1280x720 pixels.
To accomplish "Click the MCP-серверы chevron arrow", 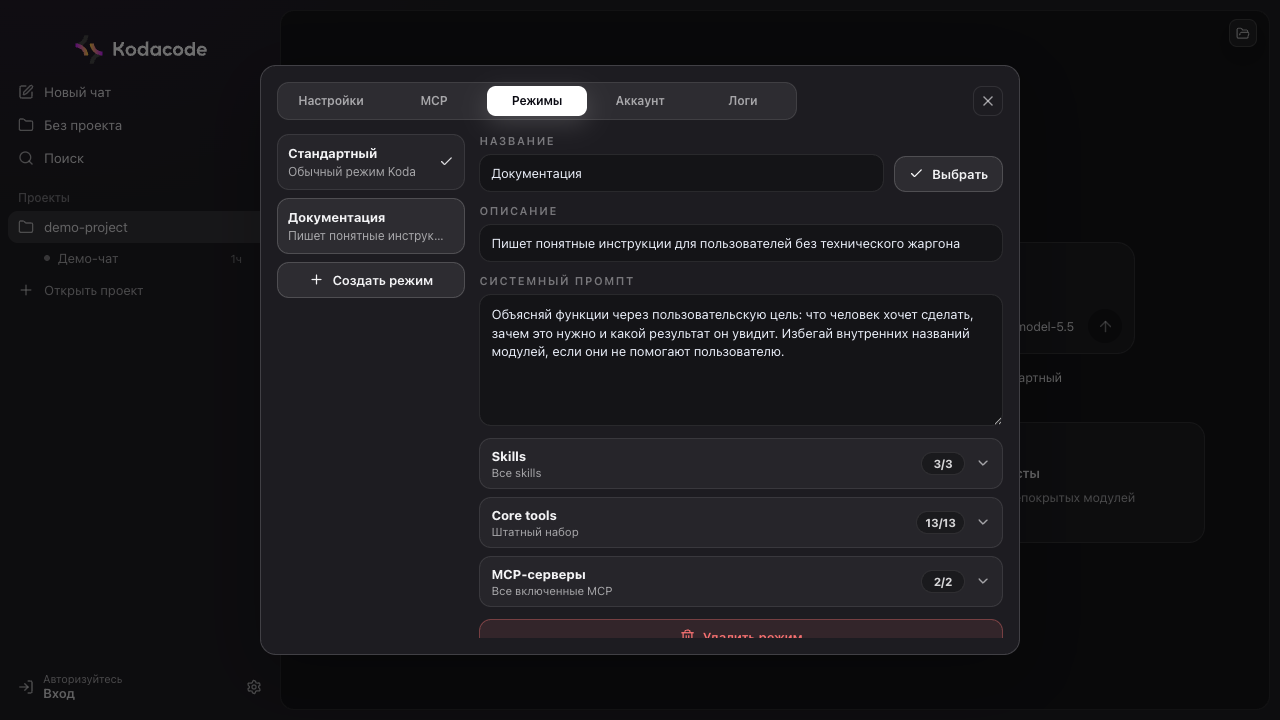I will (983, 581).
